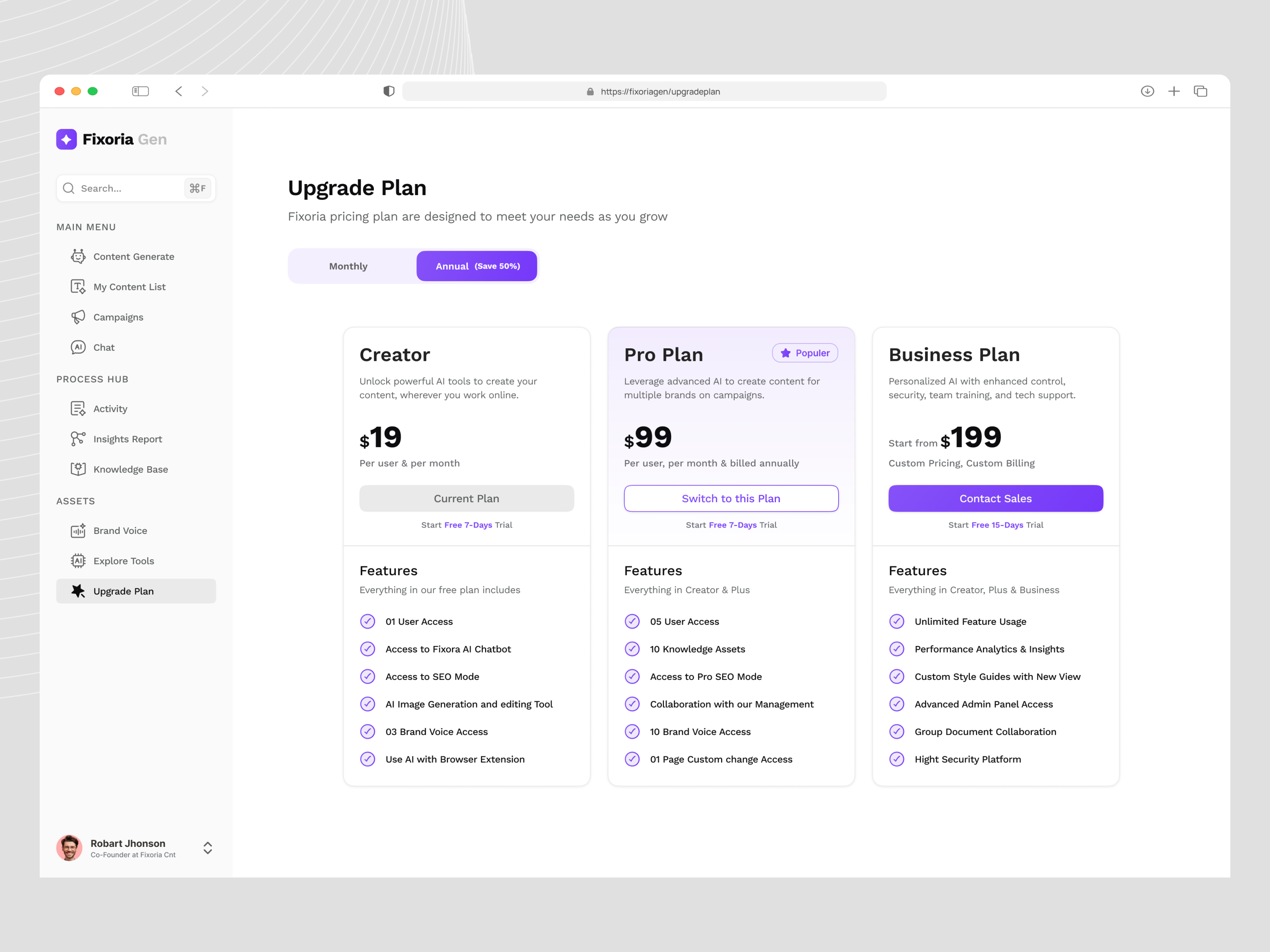Open the Chat AI icon
The height and width of the screenshot is (952, 1270).
(78, 347)
